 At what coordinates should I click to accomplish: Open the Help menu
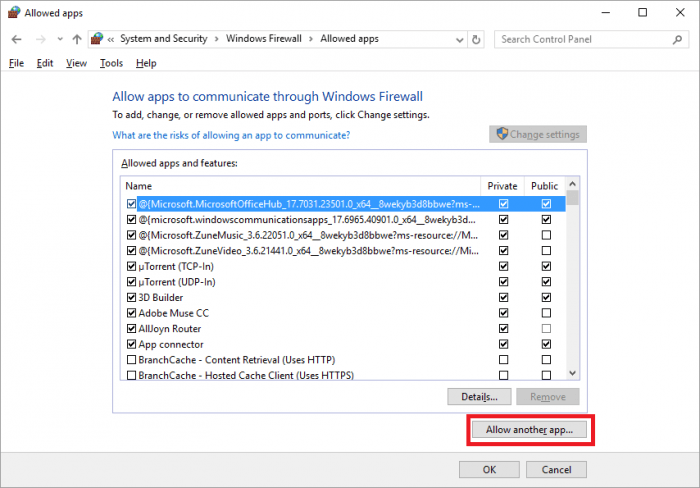146,63
